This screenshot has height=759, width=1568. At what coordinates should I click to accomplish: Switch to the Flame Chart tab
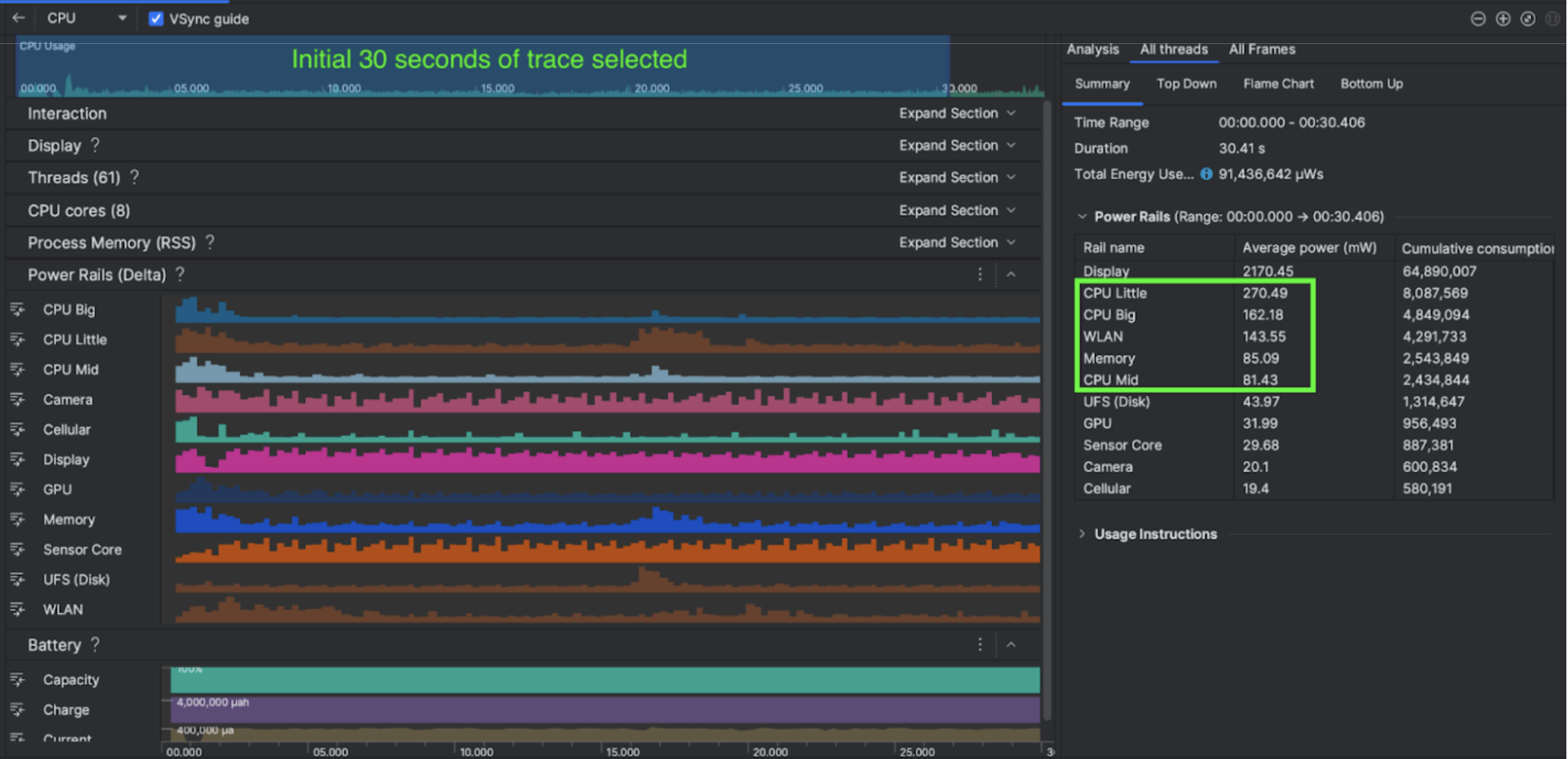1278,83
